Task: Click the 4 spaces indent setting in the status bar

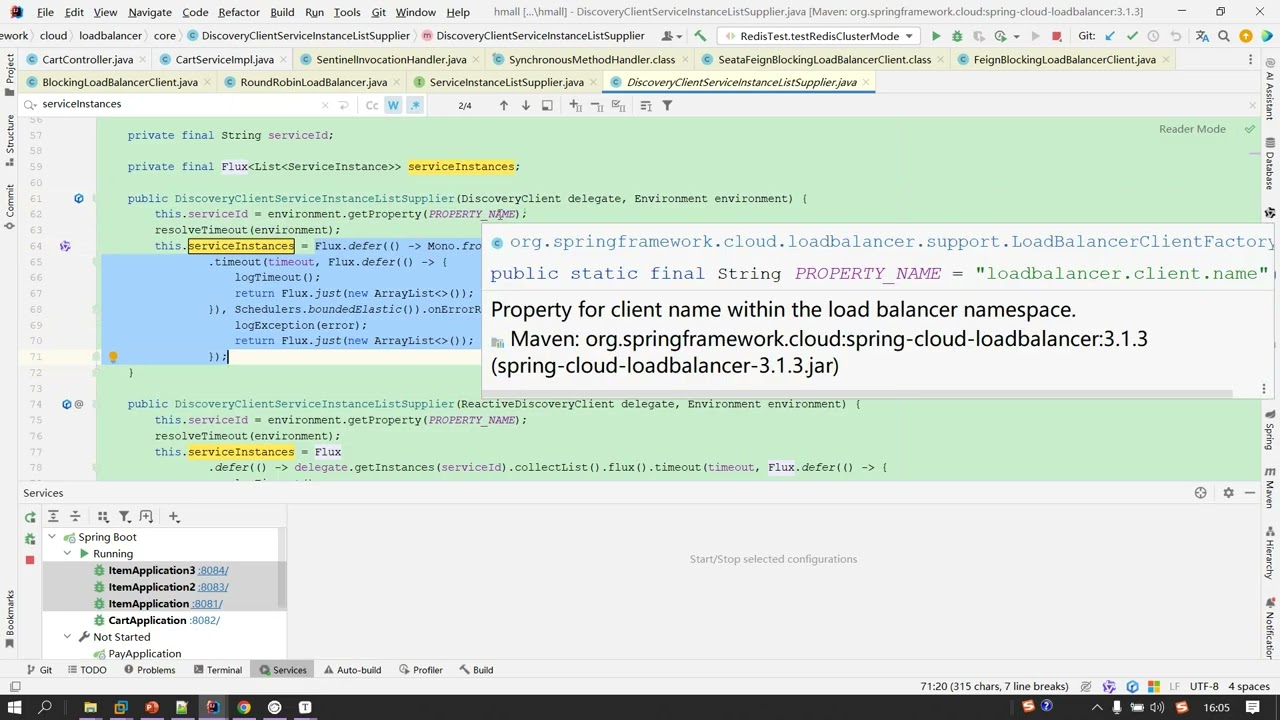Action: pos(1249,687)
